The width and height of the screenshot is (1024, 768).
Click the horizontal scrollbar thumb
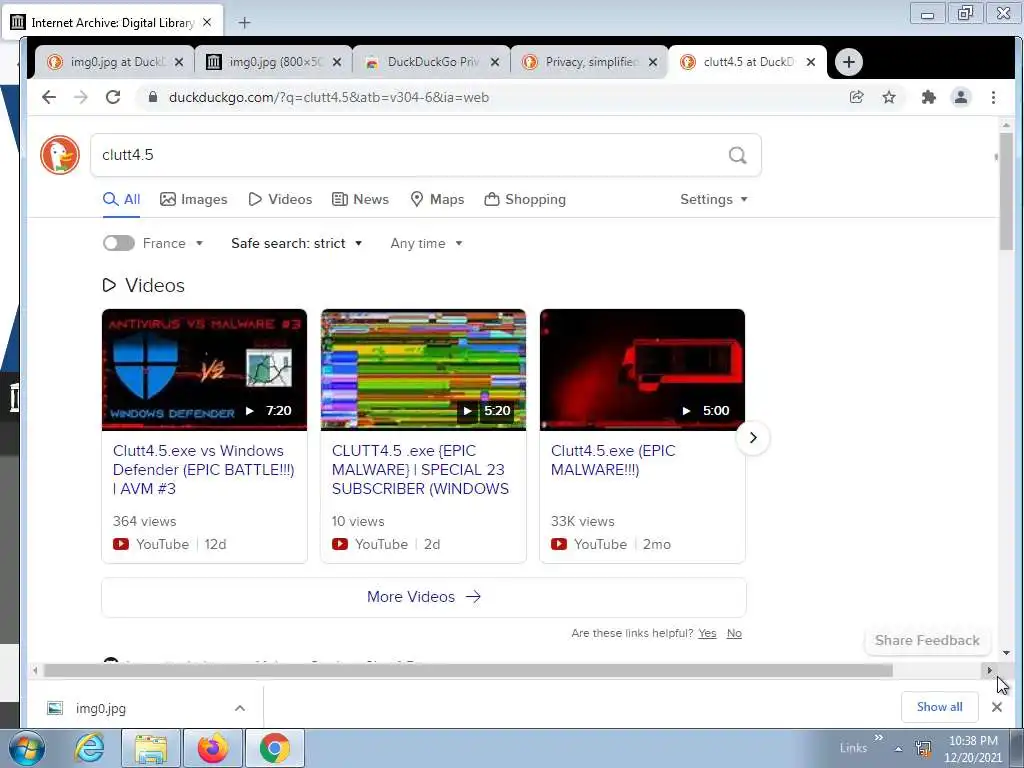click(468, 671)
